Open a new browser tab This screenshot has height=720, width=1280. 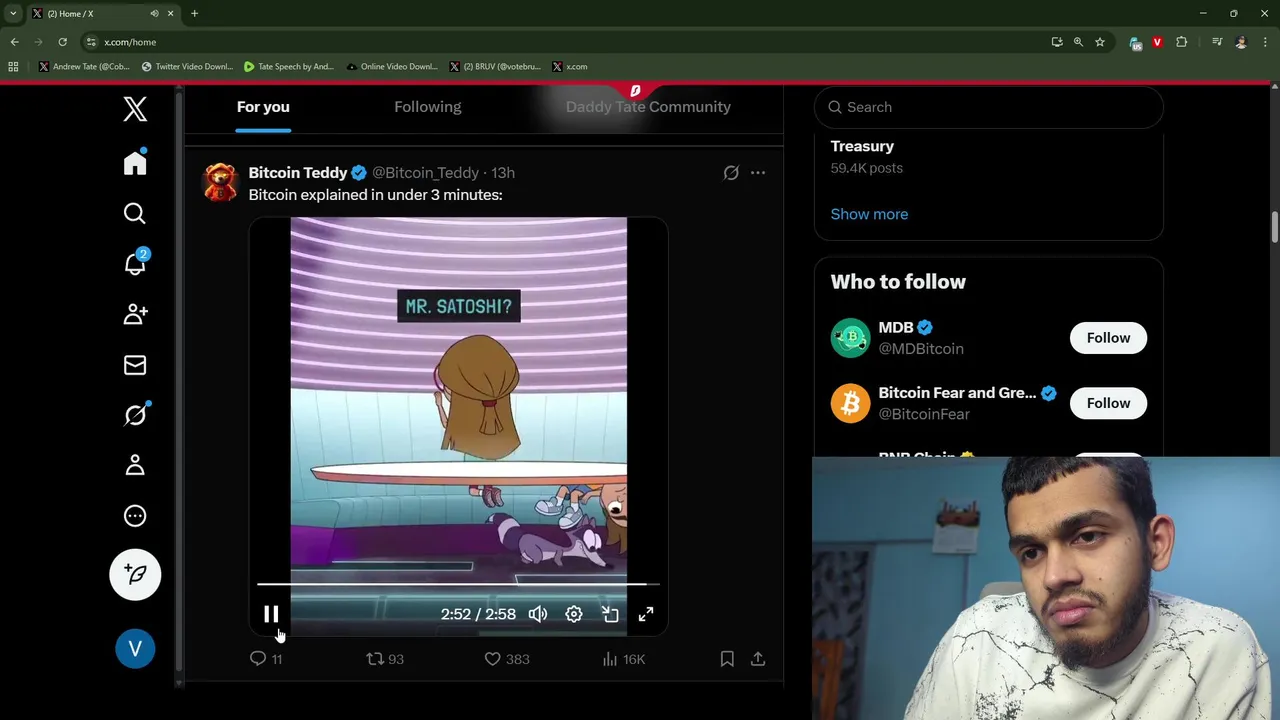(194, 13)
